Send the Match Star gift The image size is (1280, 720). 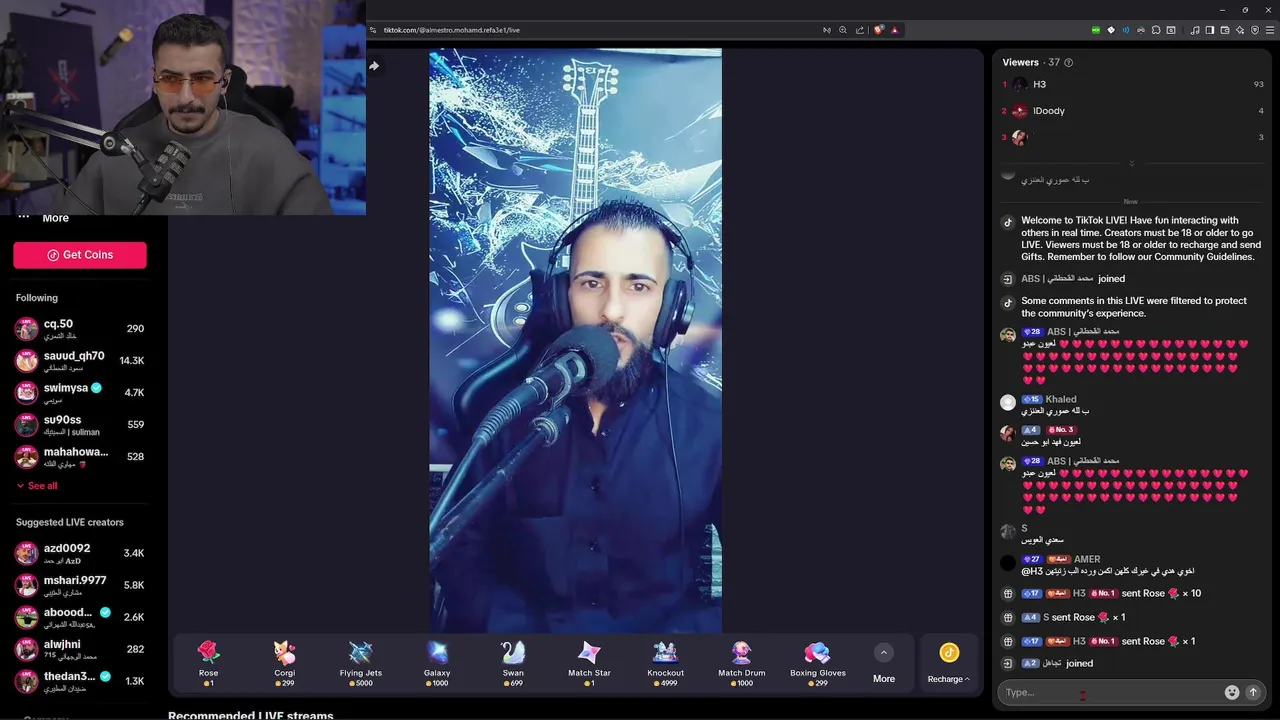pyautogui.click(x=589, y=664)
